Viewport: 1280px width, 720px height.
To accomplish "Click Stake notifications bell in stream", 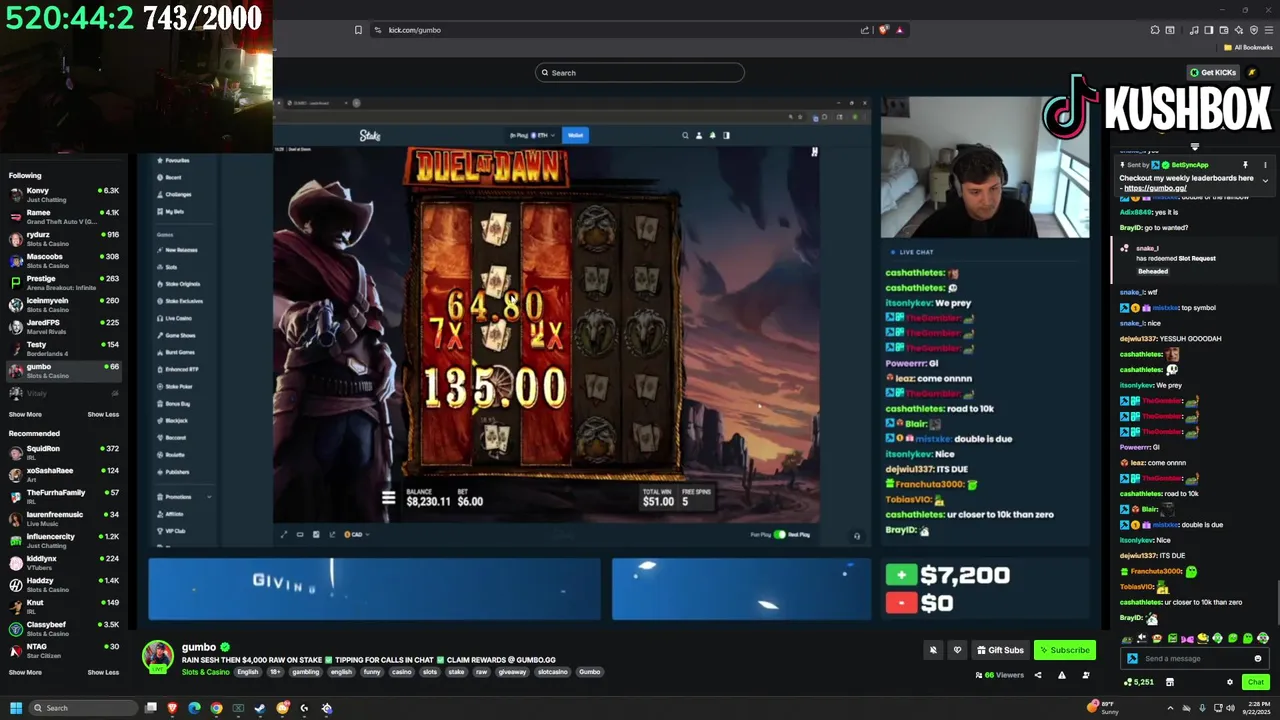I will [712, 135].
